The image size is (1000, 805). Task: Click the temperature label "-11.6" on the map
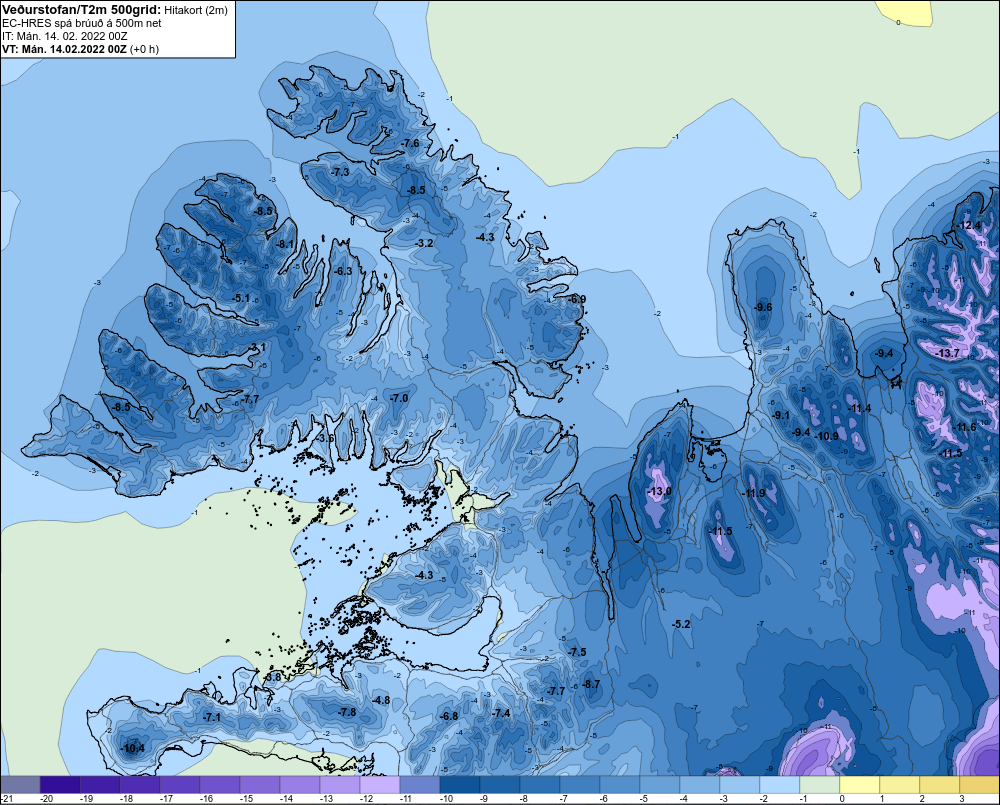tap(964, 427)
